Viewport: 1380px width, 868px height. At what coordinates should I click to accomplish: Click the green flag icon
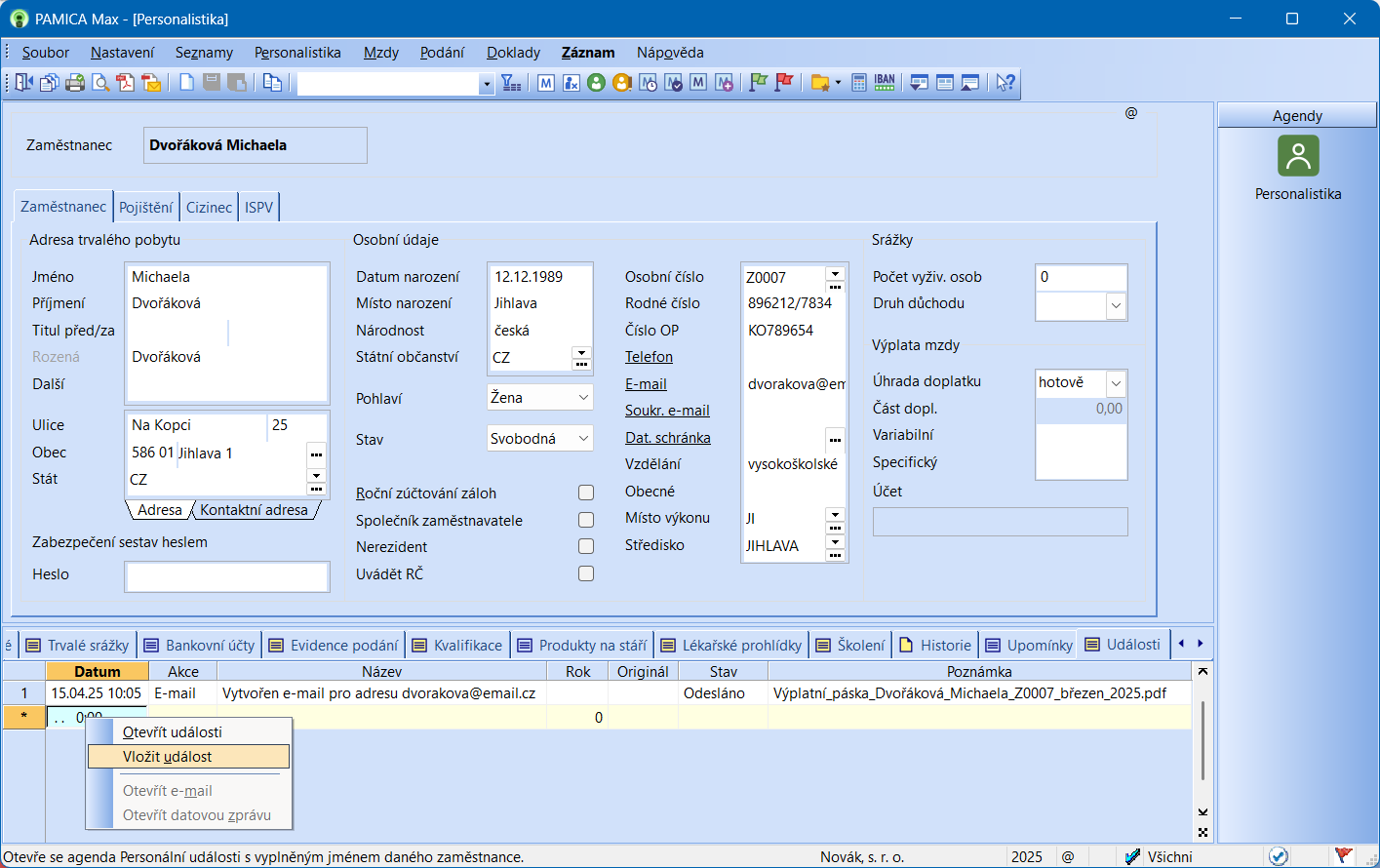coord(758,83)
